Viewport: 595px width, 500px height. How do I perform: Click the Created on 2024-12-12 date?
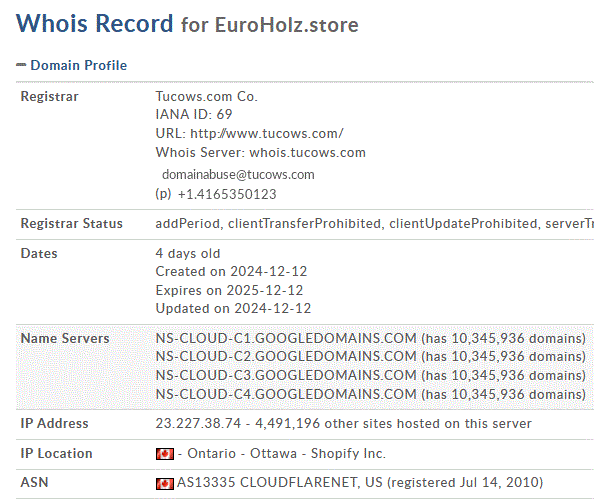tap(231, 271)
